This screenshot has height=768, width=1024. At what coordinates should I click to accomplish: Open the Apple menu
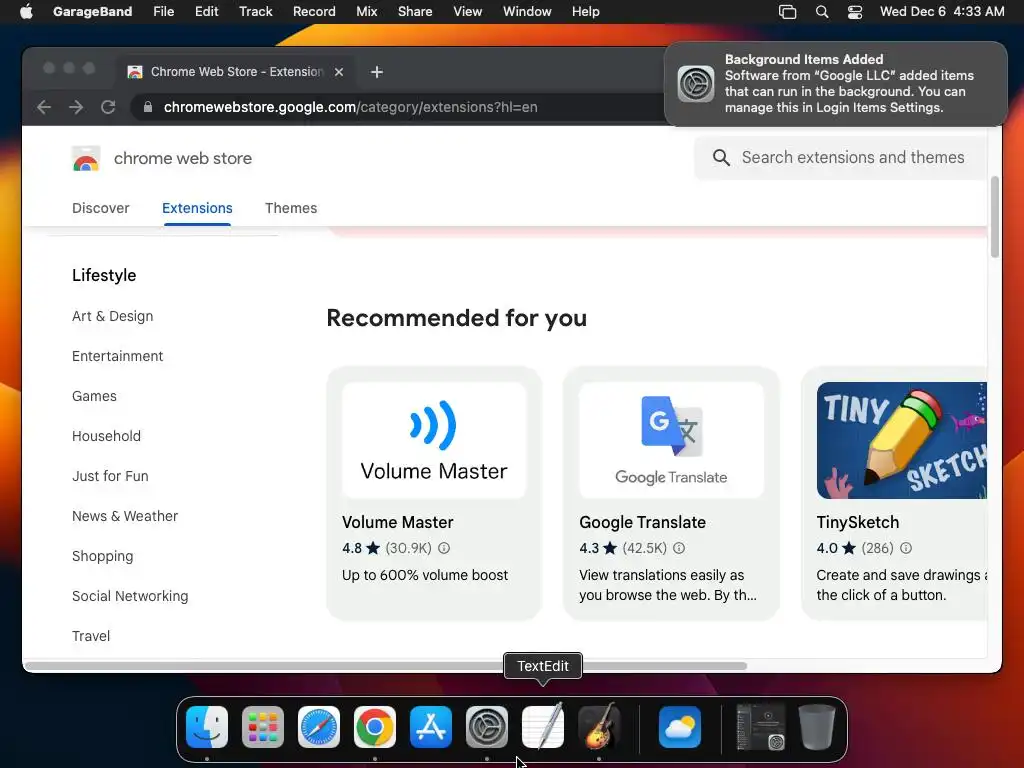(26, 12)
